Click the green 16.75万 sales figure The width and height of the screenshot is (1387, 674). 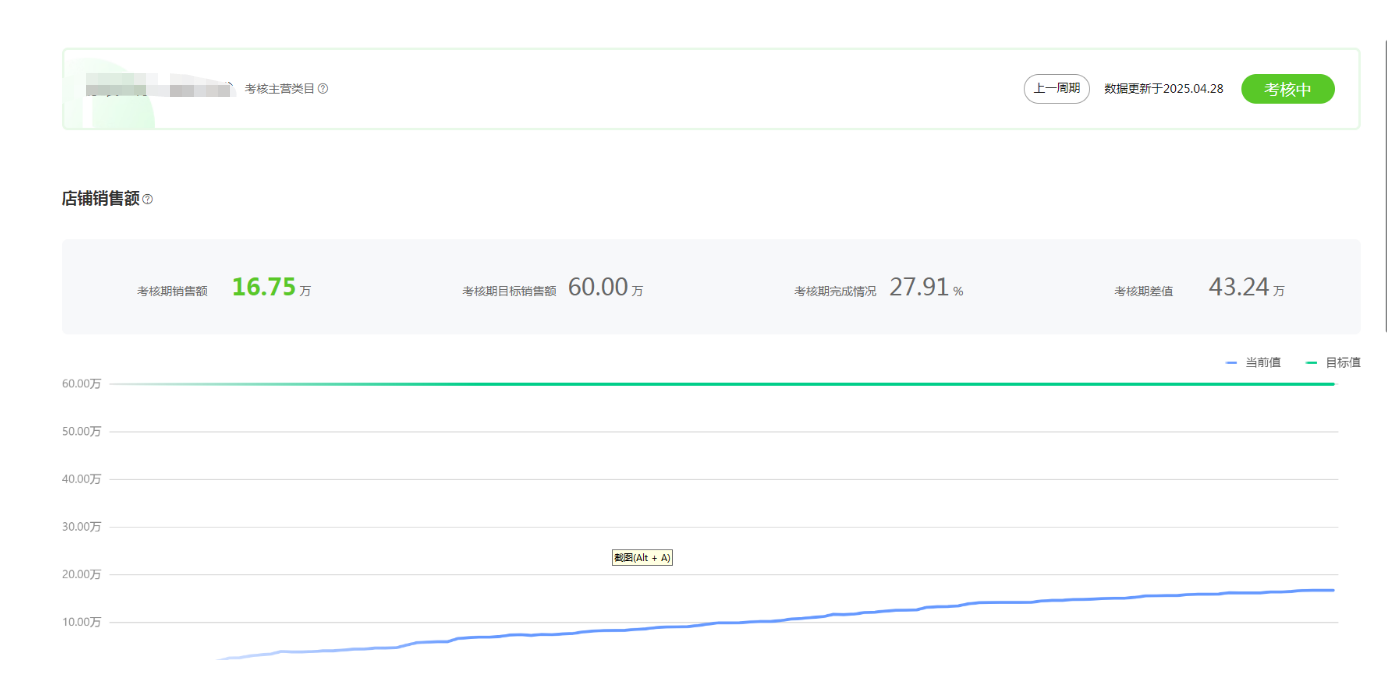tap(264, 288)
